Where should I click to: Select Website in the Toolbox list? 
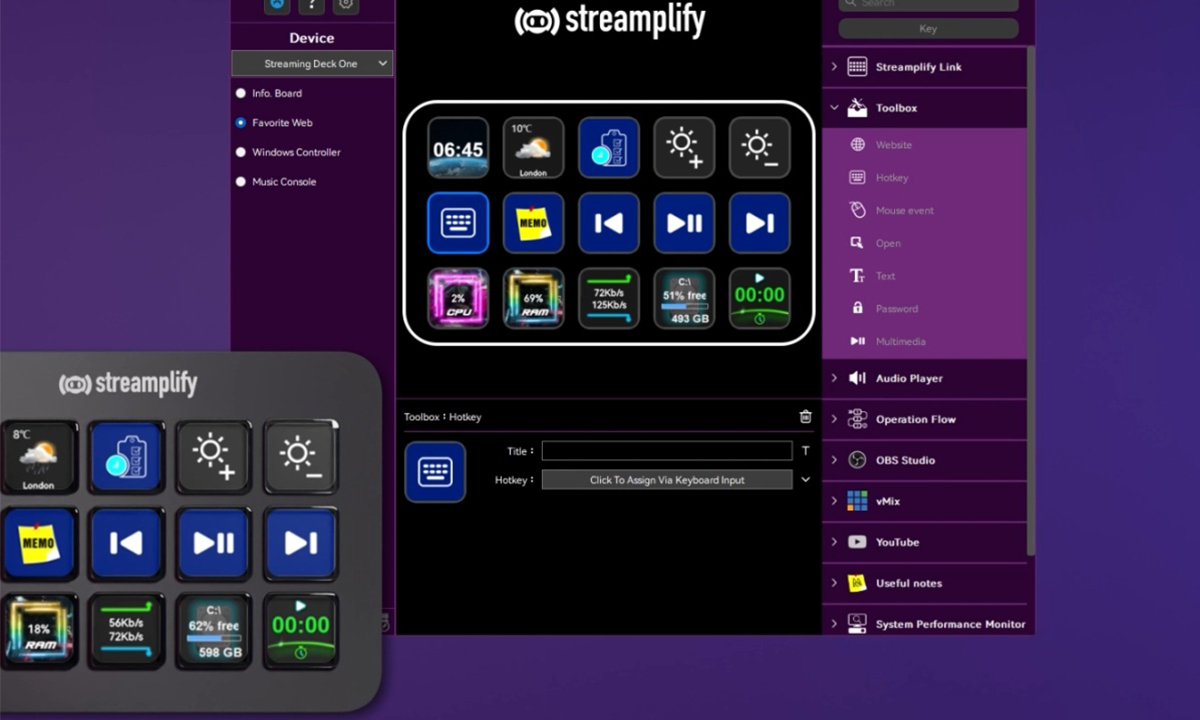pyautogui.click(x=893, y=145)
